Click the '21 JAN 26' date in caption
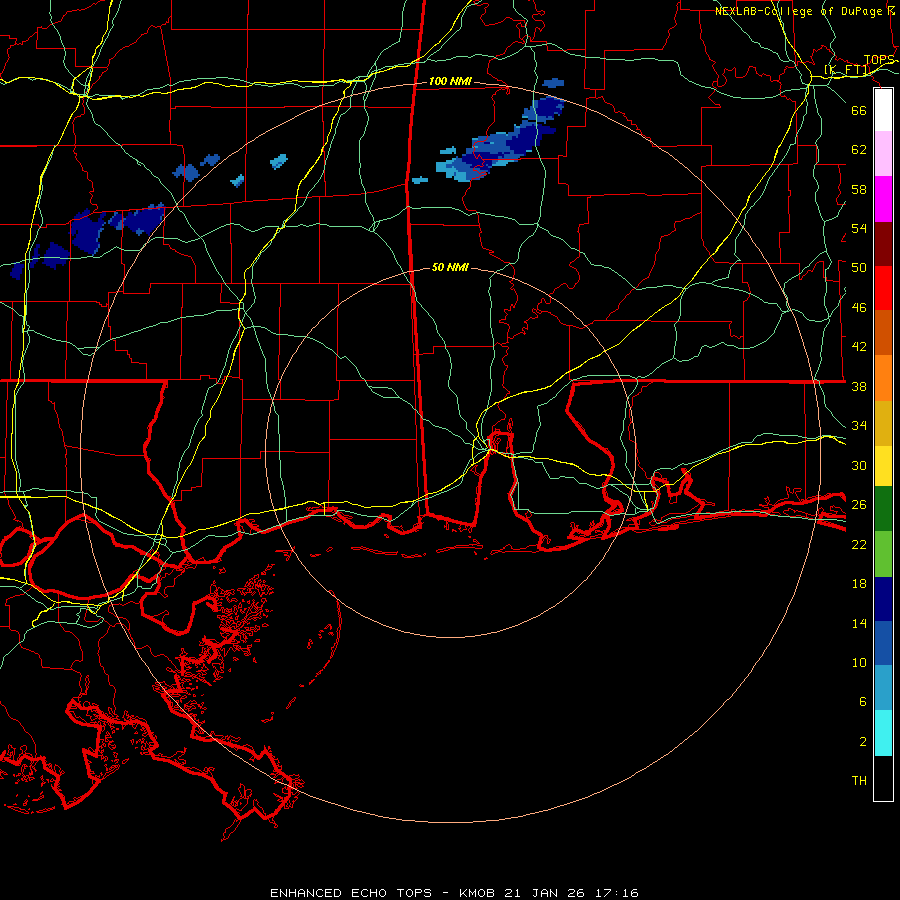This screenshot has height=900, width=900. (x=544, y=893)
